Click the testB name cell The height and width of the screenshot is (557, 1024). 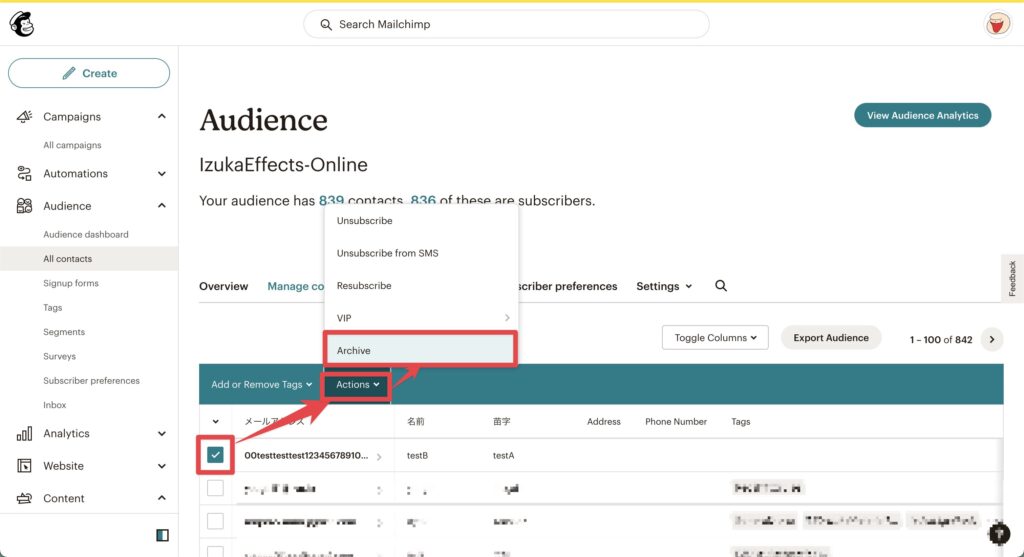pos(417,456)
